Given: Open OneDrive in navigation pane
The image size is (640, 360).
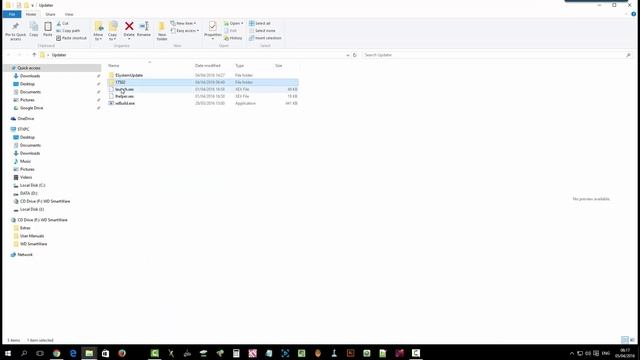Looking at the screenshot, I should coord(26,119).
